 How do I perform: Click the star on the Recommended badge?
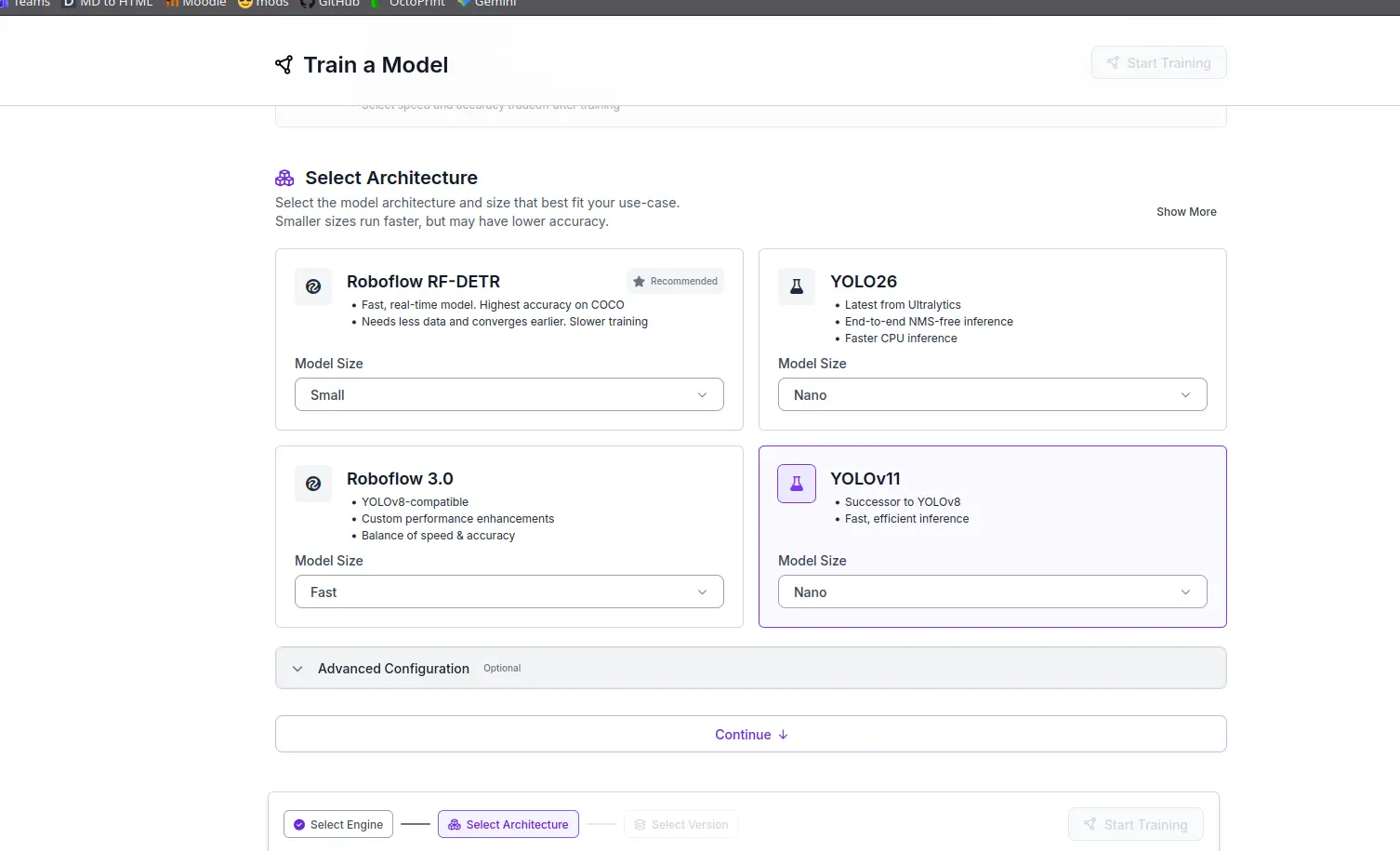[x=639, y=281]
